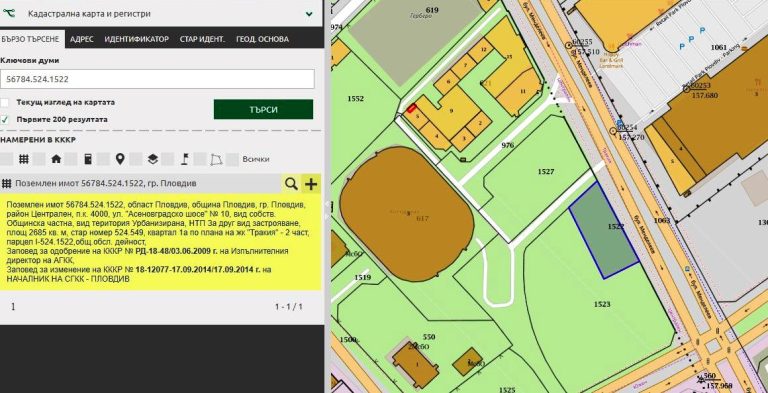The image size is (768, 393).
Task: Select the building house filter icon
Action: [x=56, y=159]
